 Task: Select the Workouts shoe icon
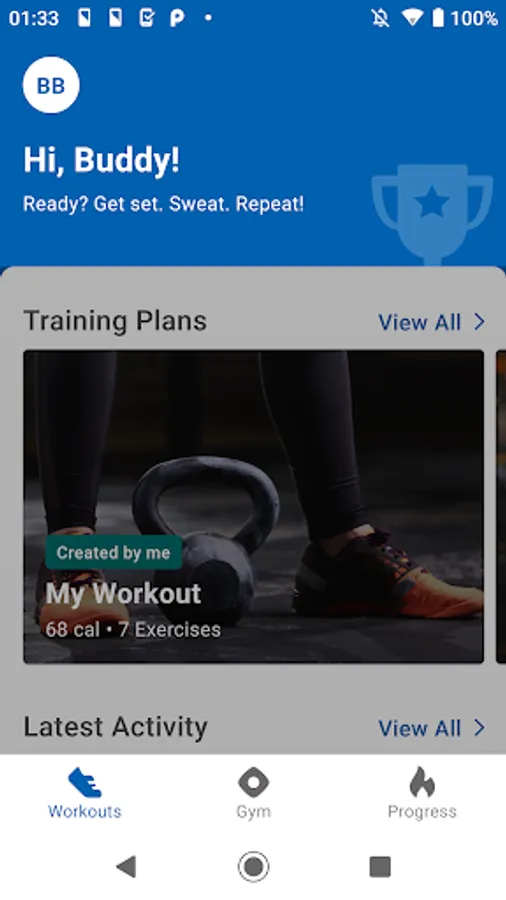pyautogui.click(x=84, y=783)
